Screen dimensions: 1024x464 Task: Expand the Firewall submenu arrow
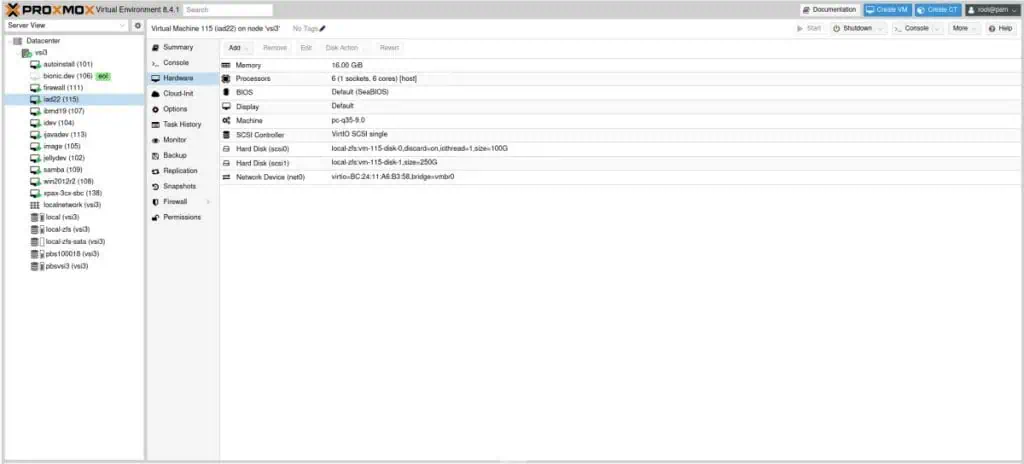tap(208, 202)
